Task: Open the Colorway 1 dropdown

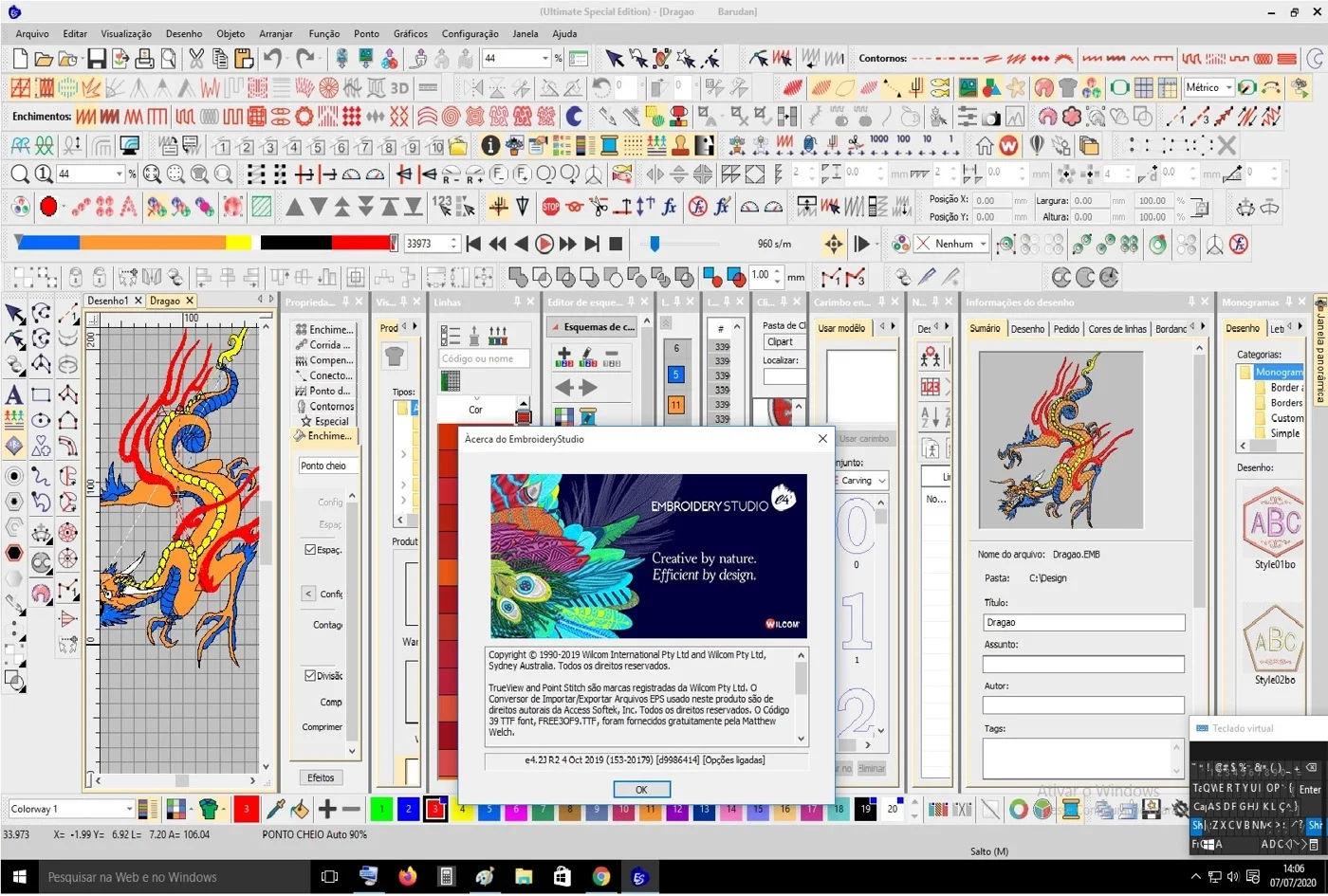Action: point(71,809)
